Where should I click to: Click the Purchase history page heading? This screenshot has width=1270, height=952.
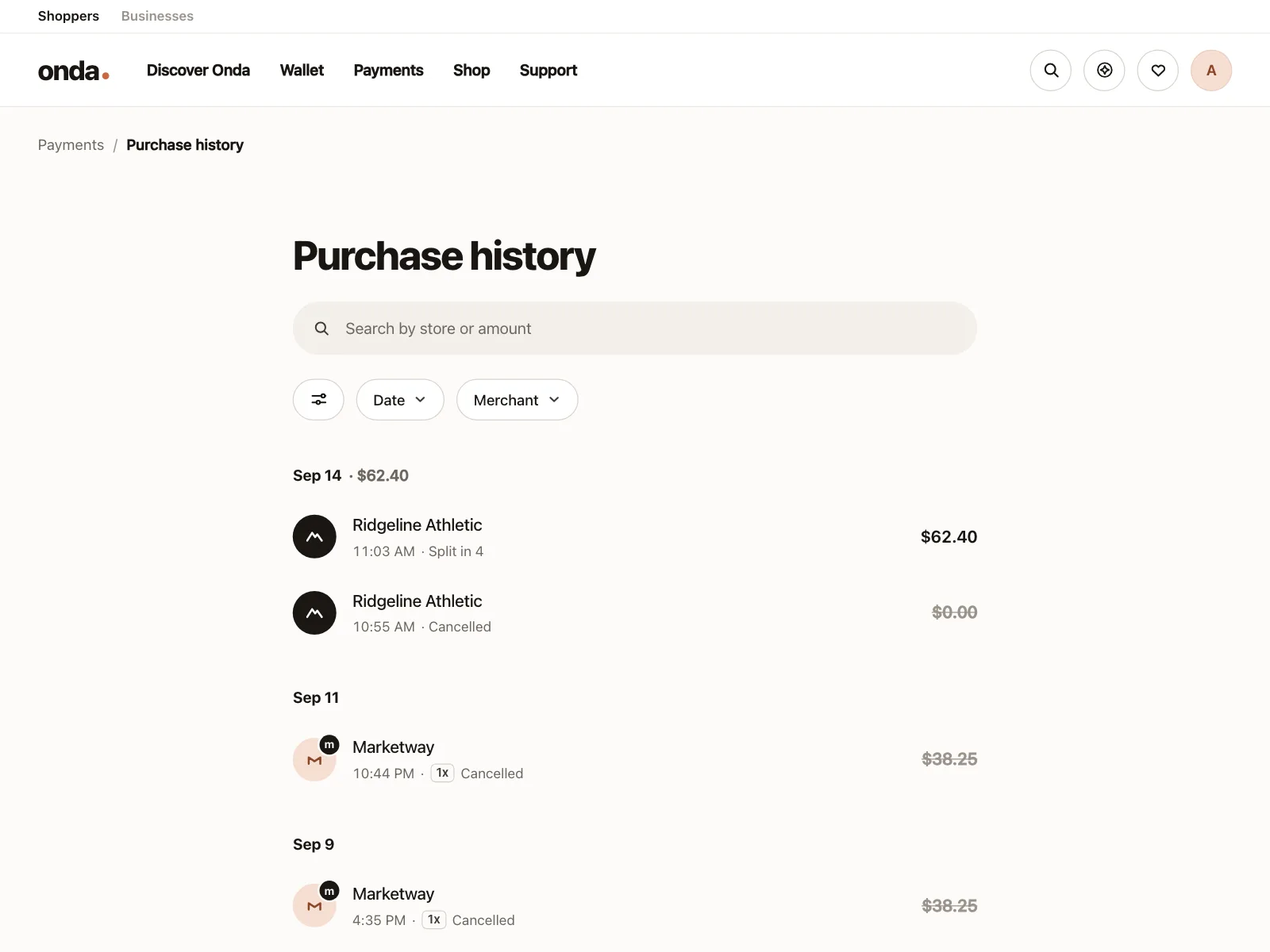[x=444, y=256]
